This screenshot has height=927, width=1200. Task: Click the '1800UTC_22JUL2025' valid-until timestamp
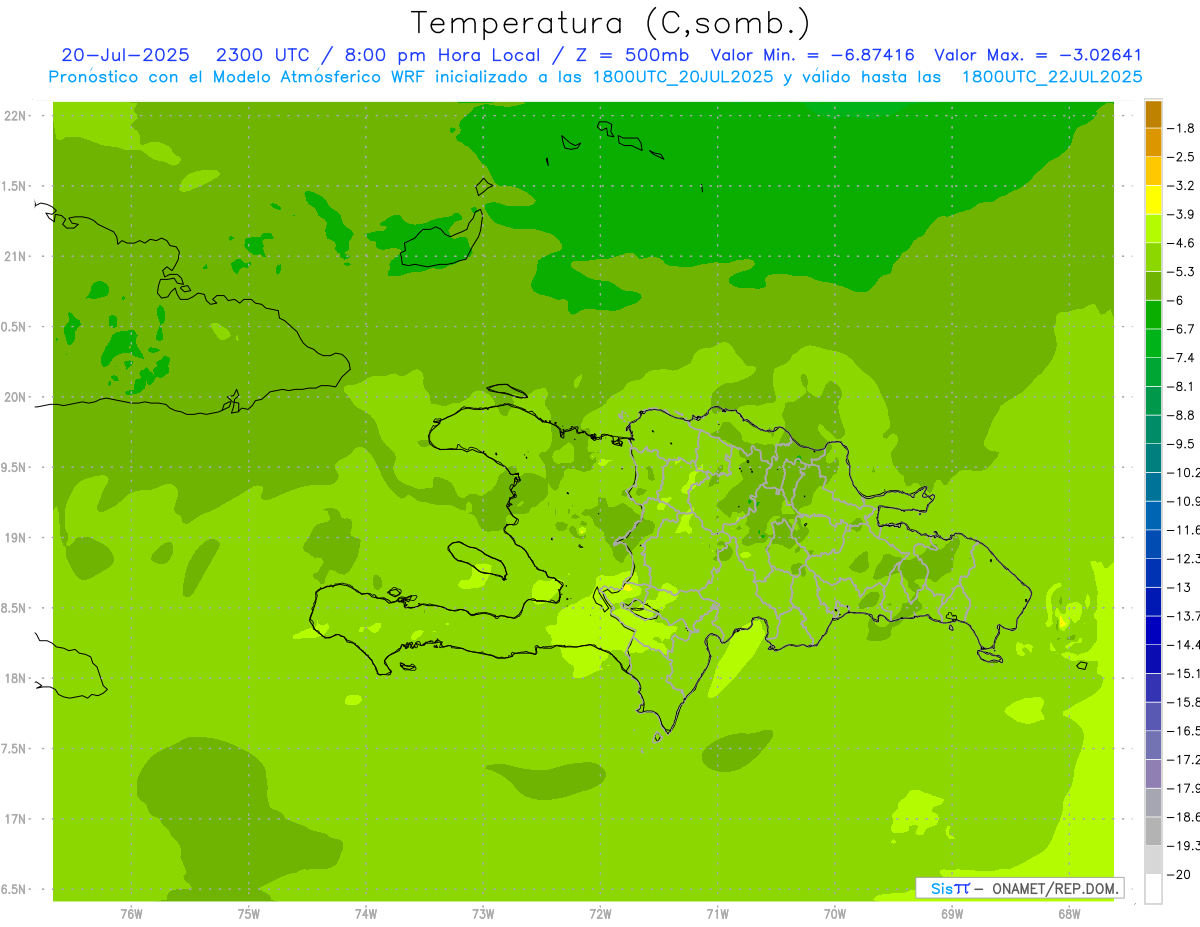click(1052, 76)
